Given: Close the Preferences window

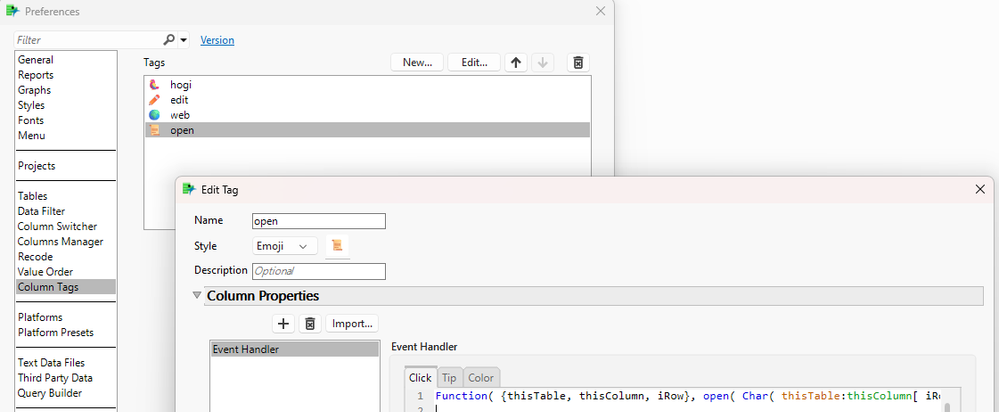Looking at the screenshot, I should click(600, 11).
